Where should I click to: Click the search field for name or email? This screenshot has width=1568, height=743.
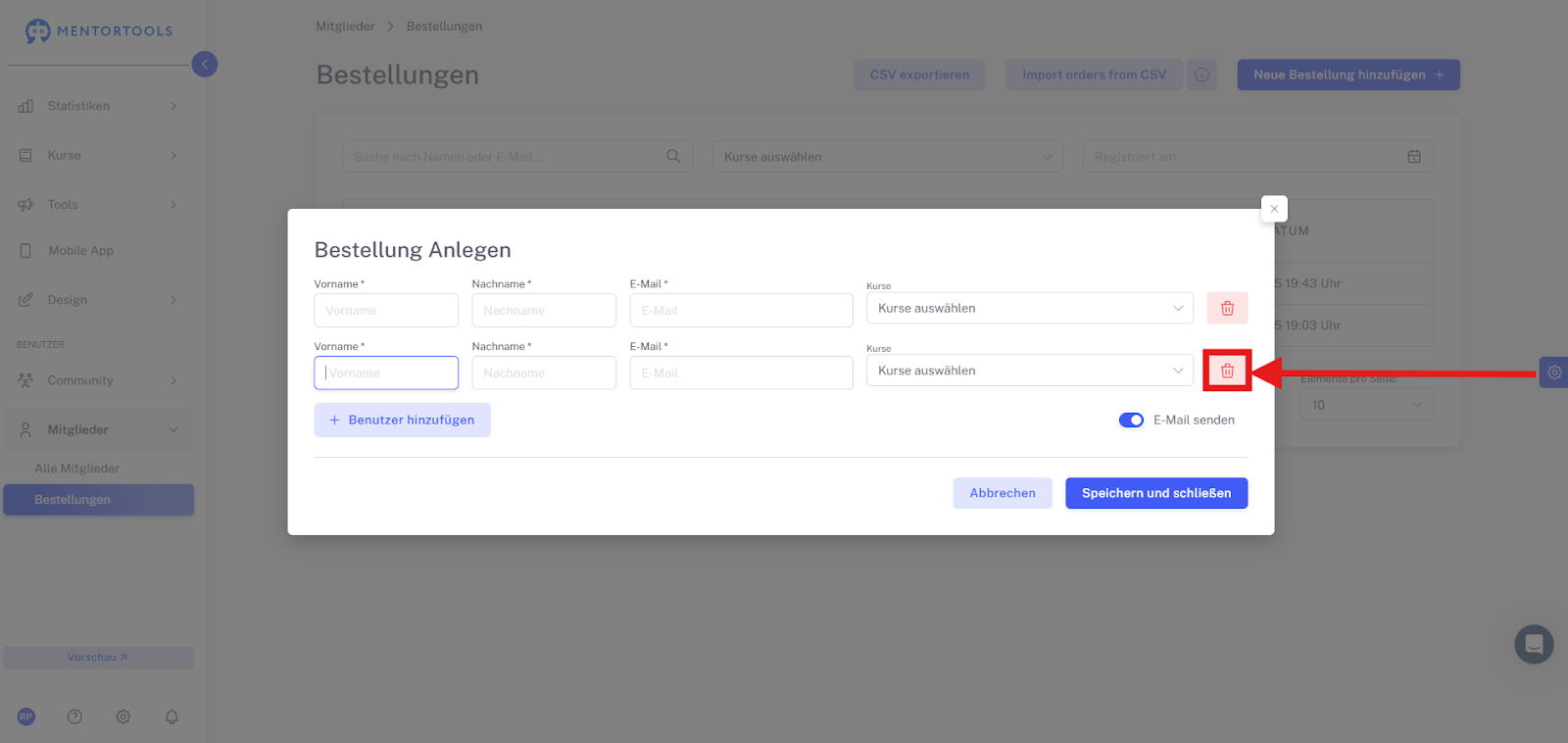(x=517, y=157)
